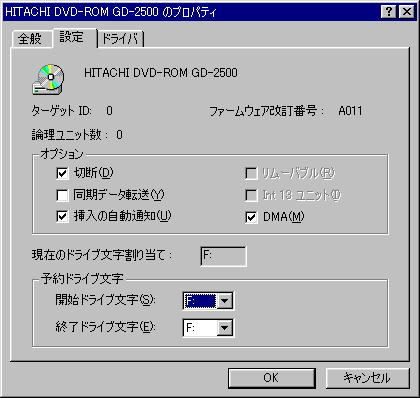Click the grayed リムーバブル(R) checkbox

[251, 173]
